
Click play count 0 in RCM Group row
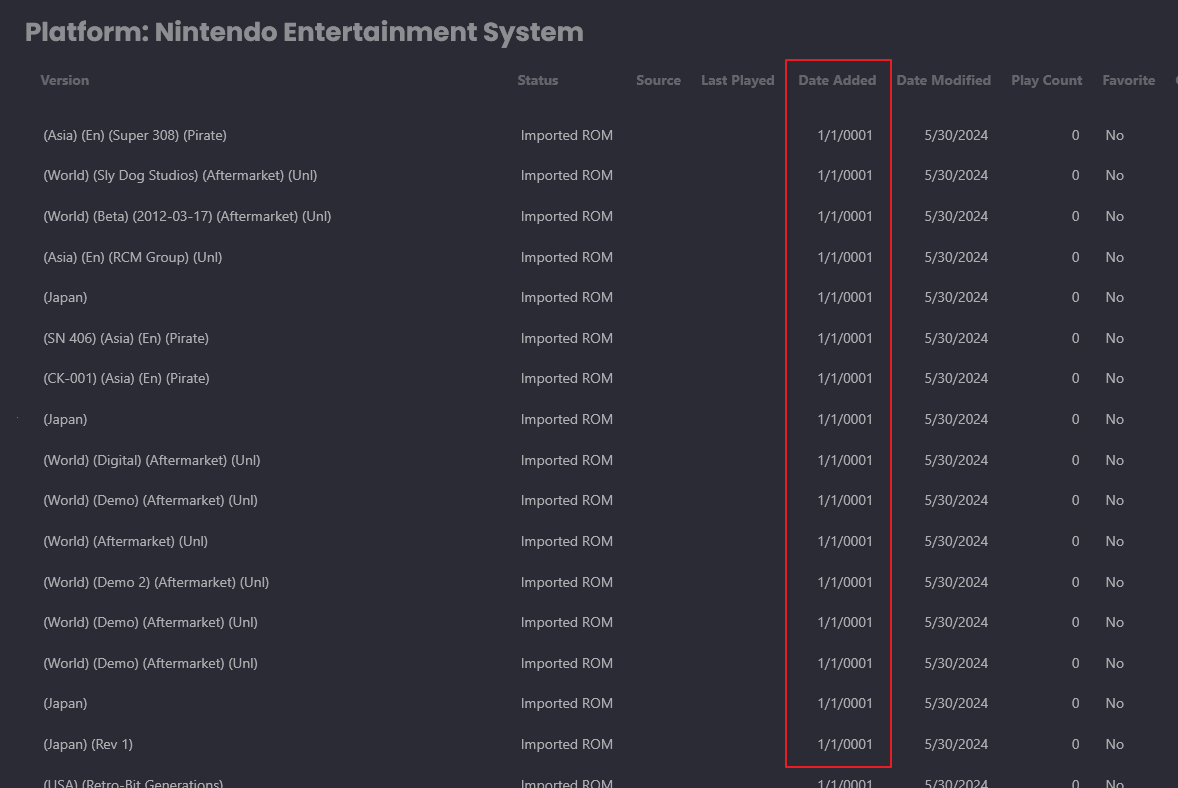click(1075, 257)
